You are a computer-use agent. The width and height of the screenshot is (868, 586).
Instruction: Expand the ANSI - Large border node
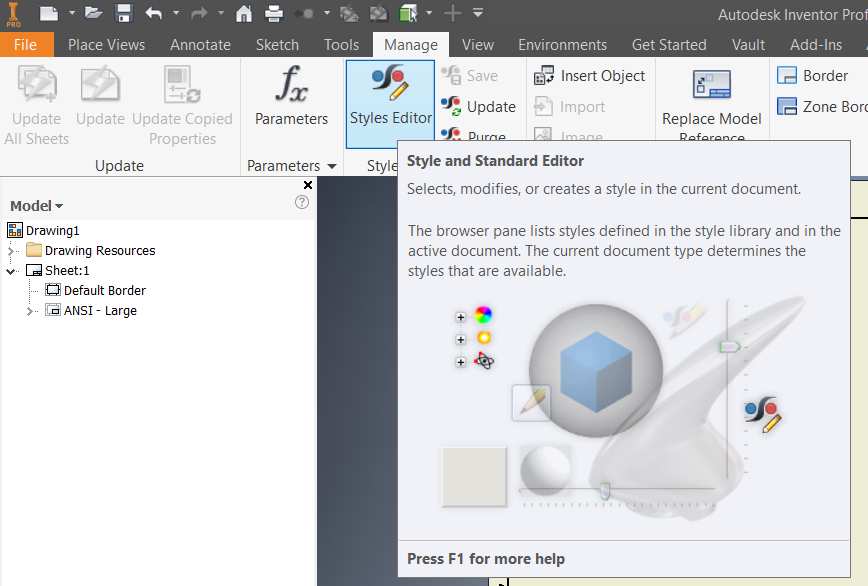[x=30, y=310]
